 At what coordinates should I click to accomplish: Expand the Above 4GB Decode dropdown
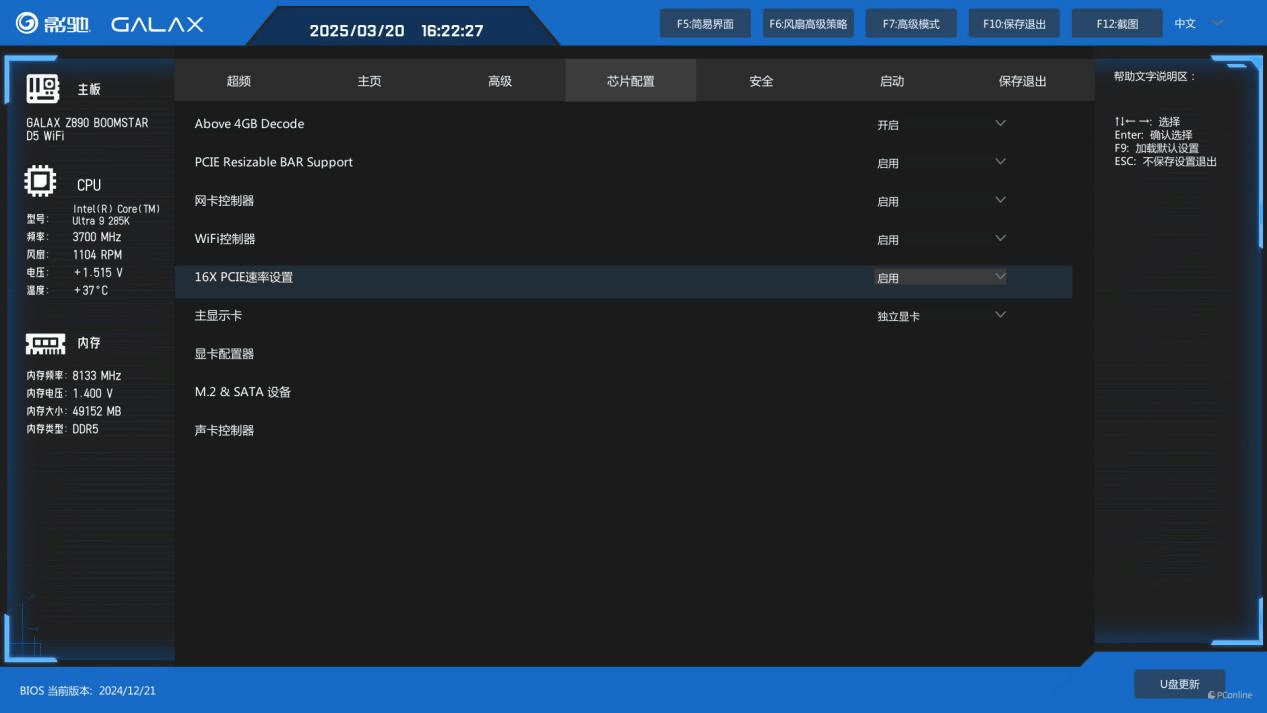(1000, 124)
